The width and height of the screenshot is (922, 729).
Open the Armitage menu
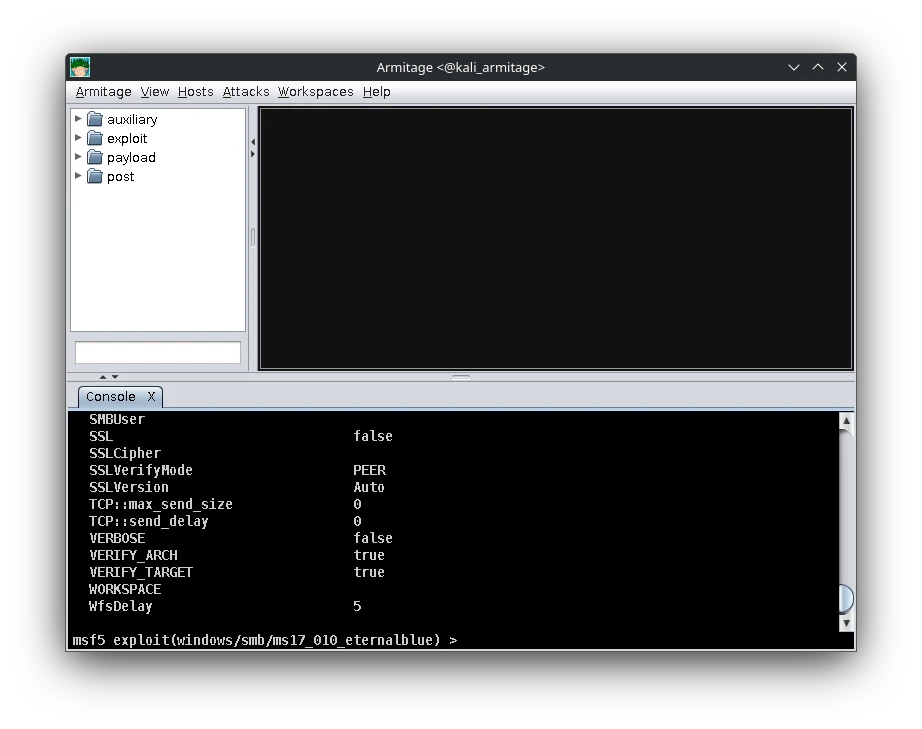click(103, 92)
